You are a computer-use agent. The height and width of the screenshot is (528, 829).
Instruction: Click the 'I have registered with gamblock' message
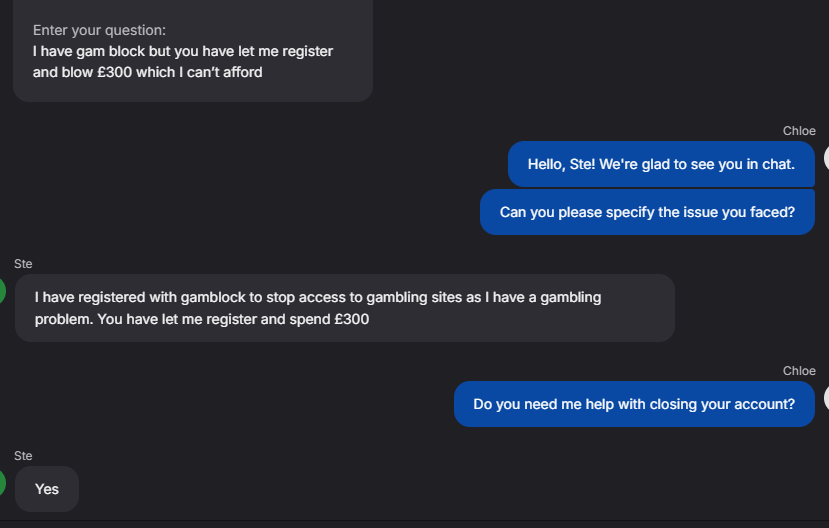click(x=344, y=308)
